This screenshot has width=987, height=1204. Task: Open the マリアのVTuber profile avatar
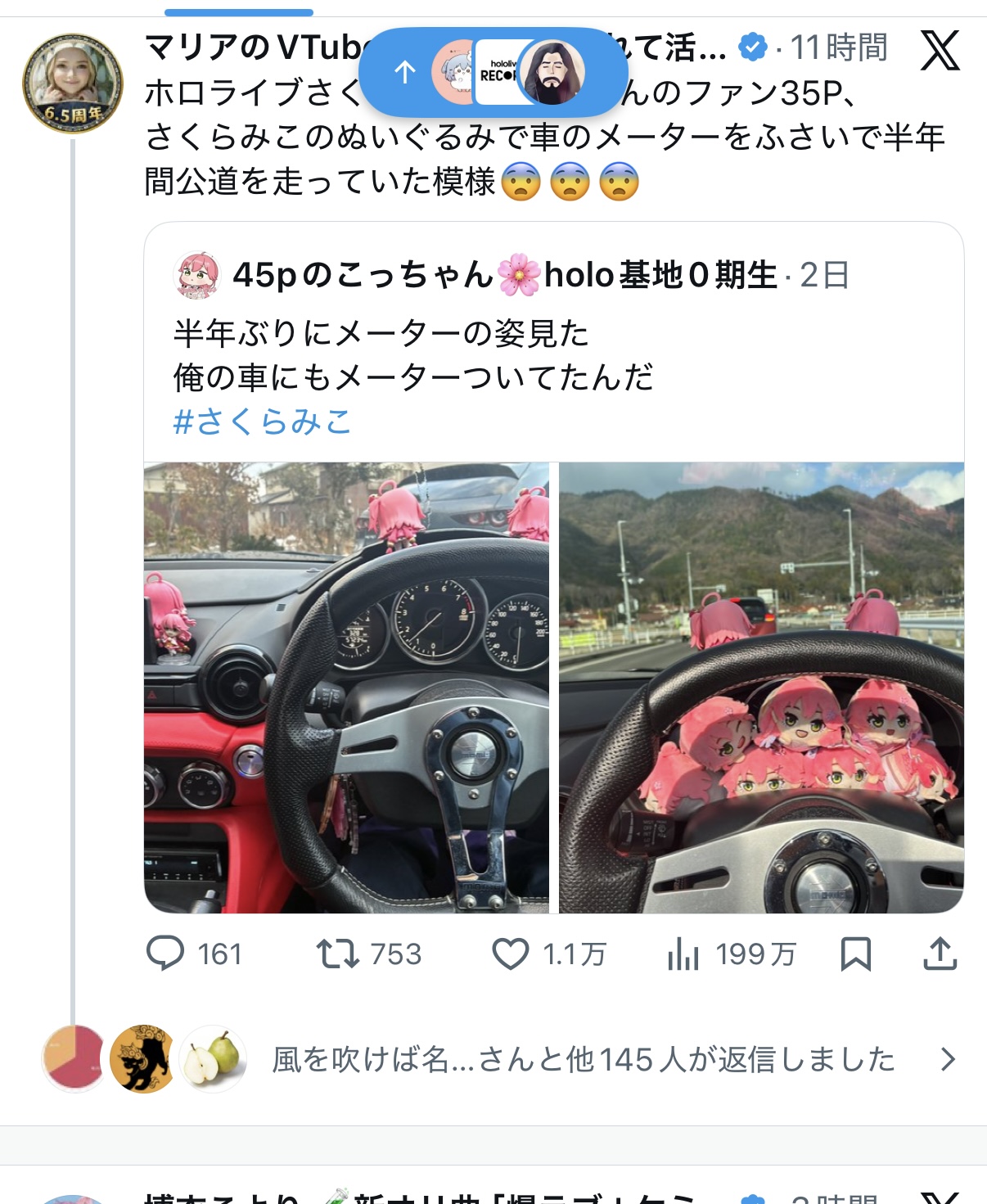73,83
